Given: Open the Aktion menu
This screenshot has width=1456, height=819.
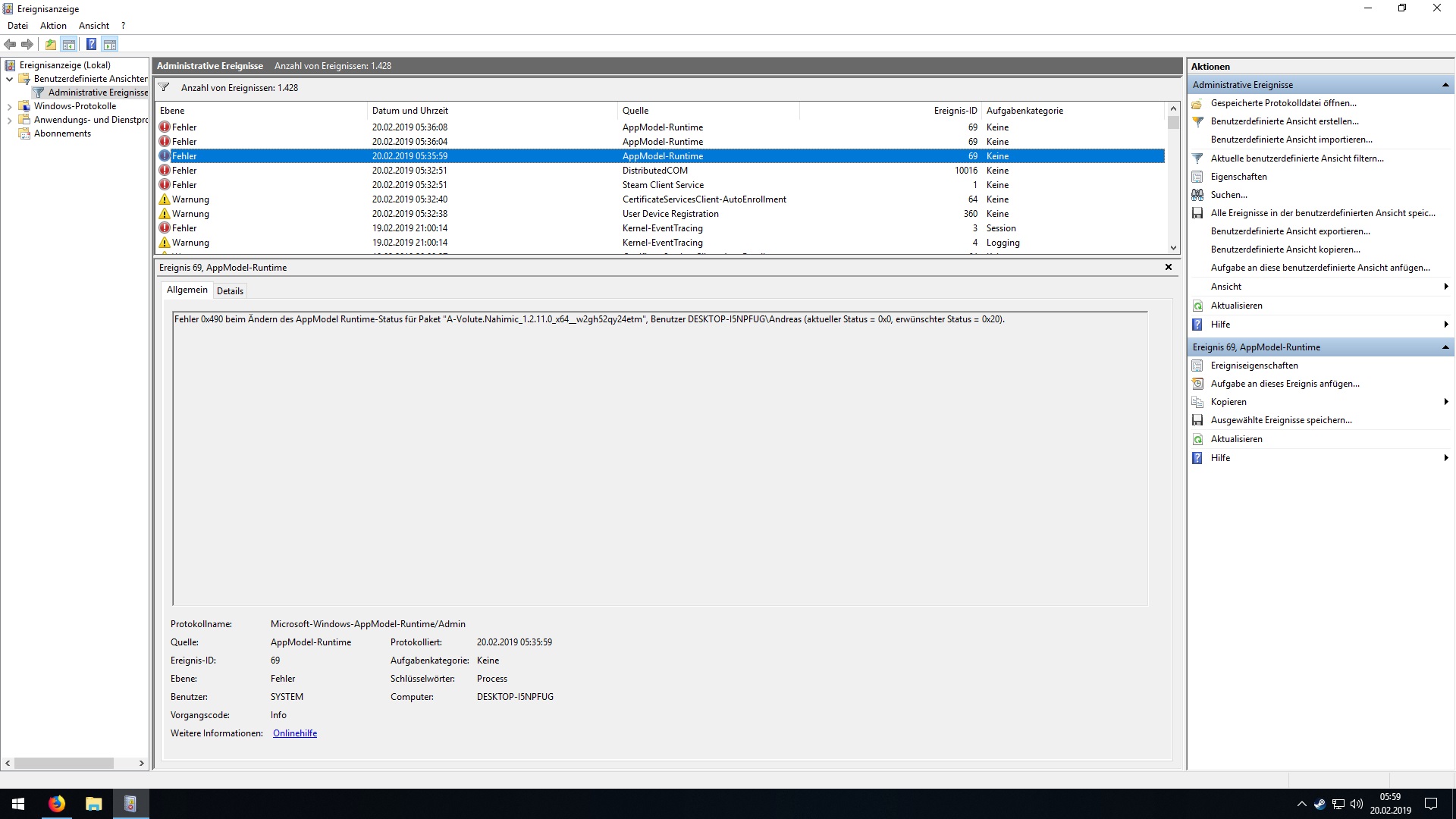Looking at the screenshot, I should coord(53,26).
